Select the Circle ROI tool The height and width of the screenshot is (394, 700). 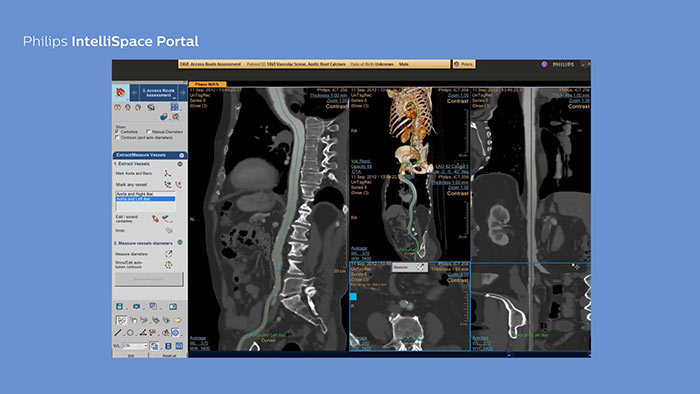click(130, 333)
